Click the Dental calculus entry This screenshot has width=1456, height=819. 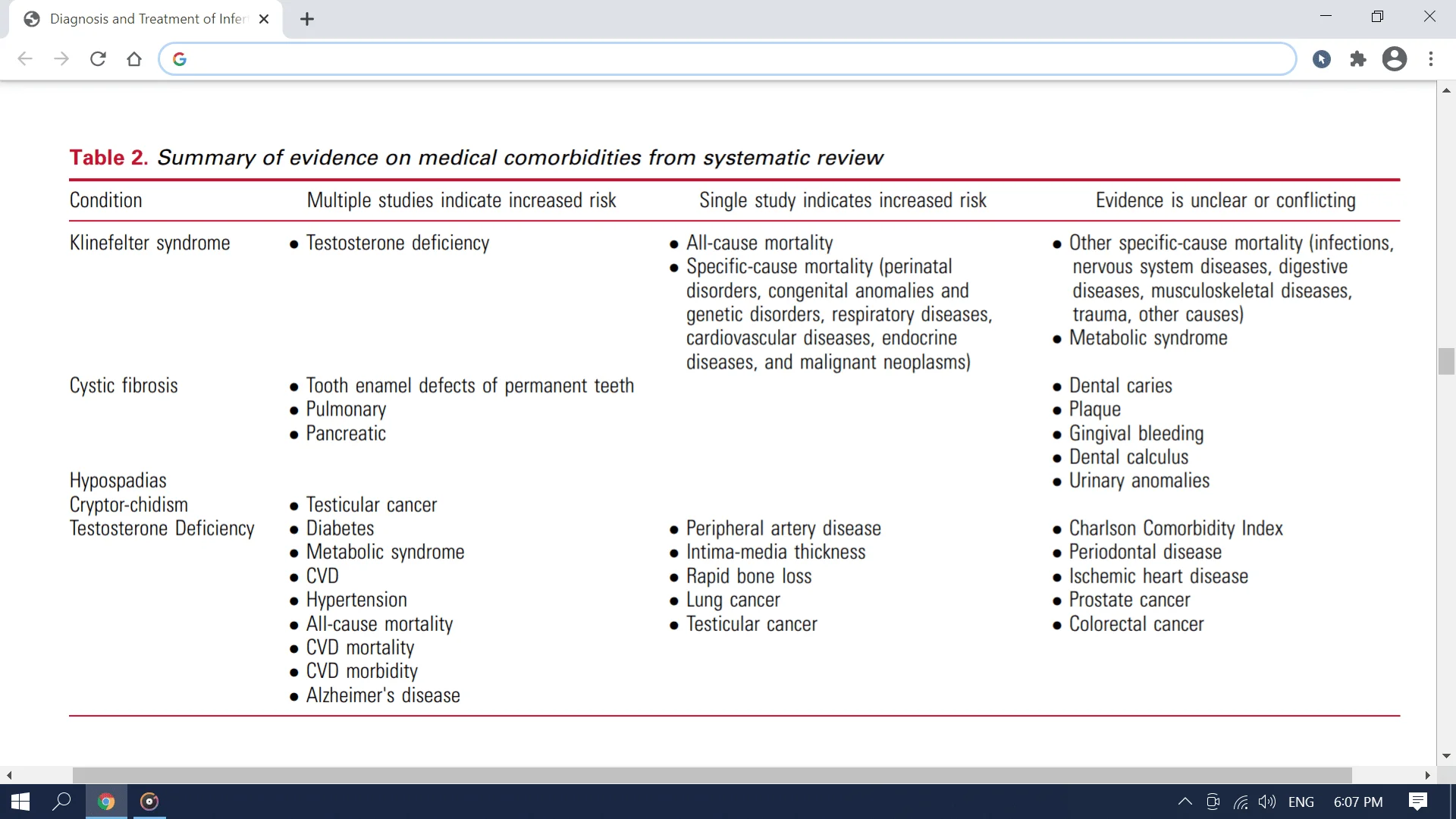click(x=1128, y=457)
